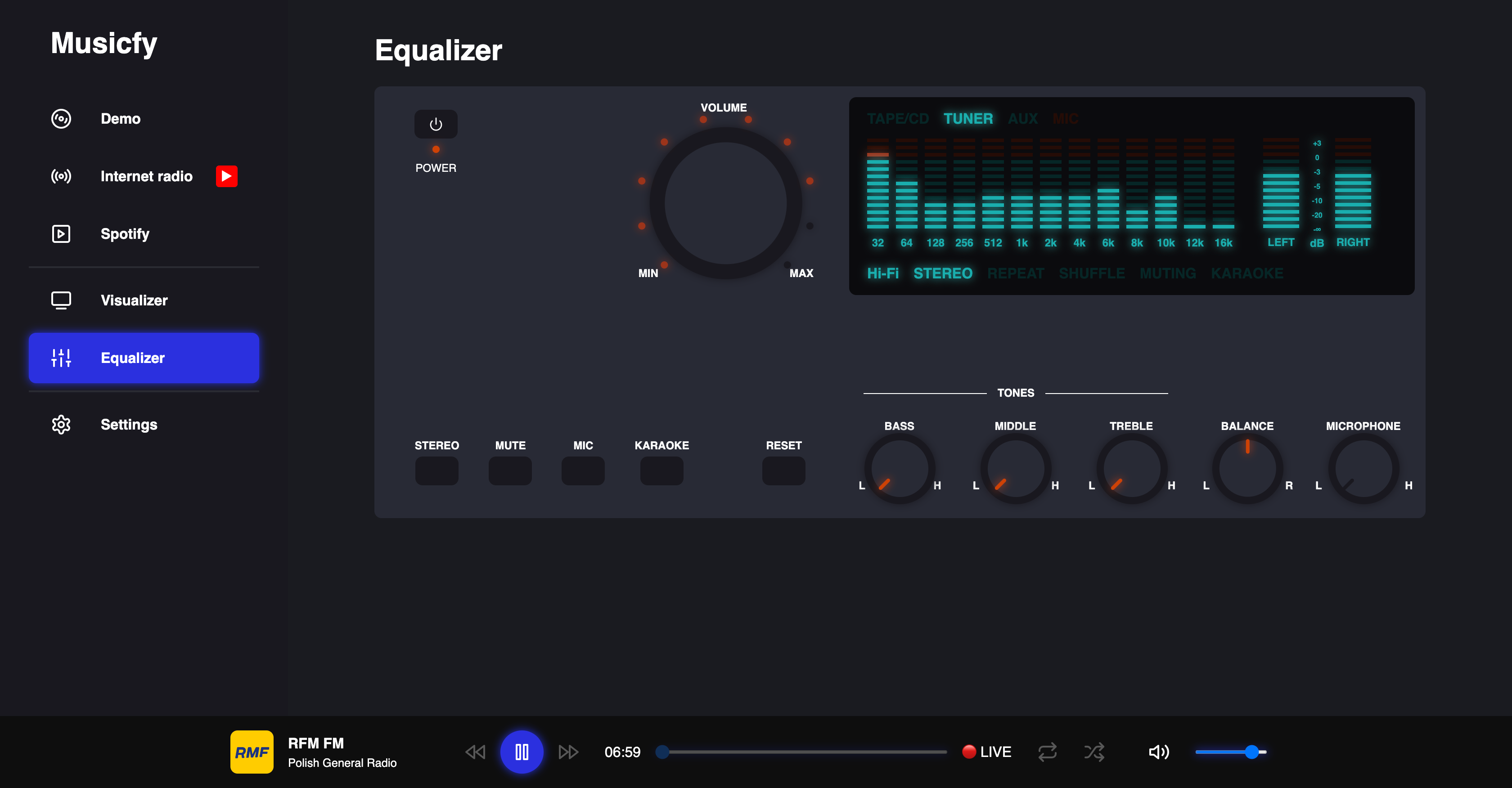
Task: Pause playback with the blue button
Action: pos(521,752)
